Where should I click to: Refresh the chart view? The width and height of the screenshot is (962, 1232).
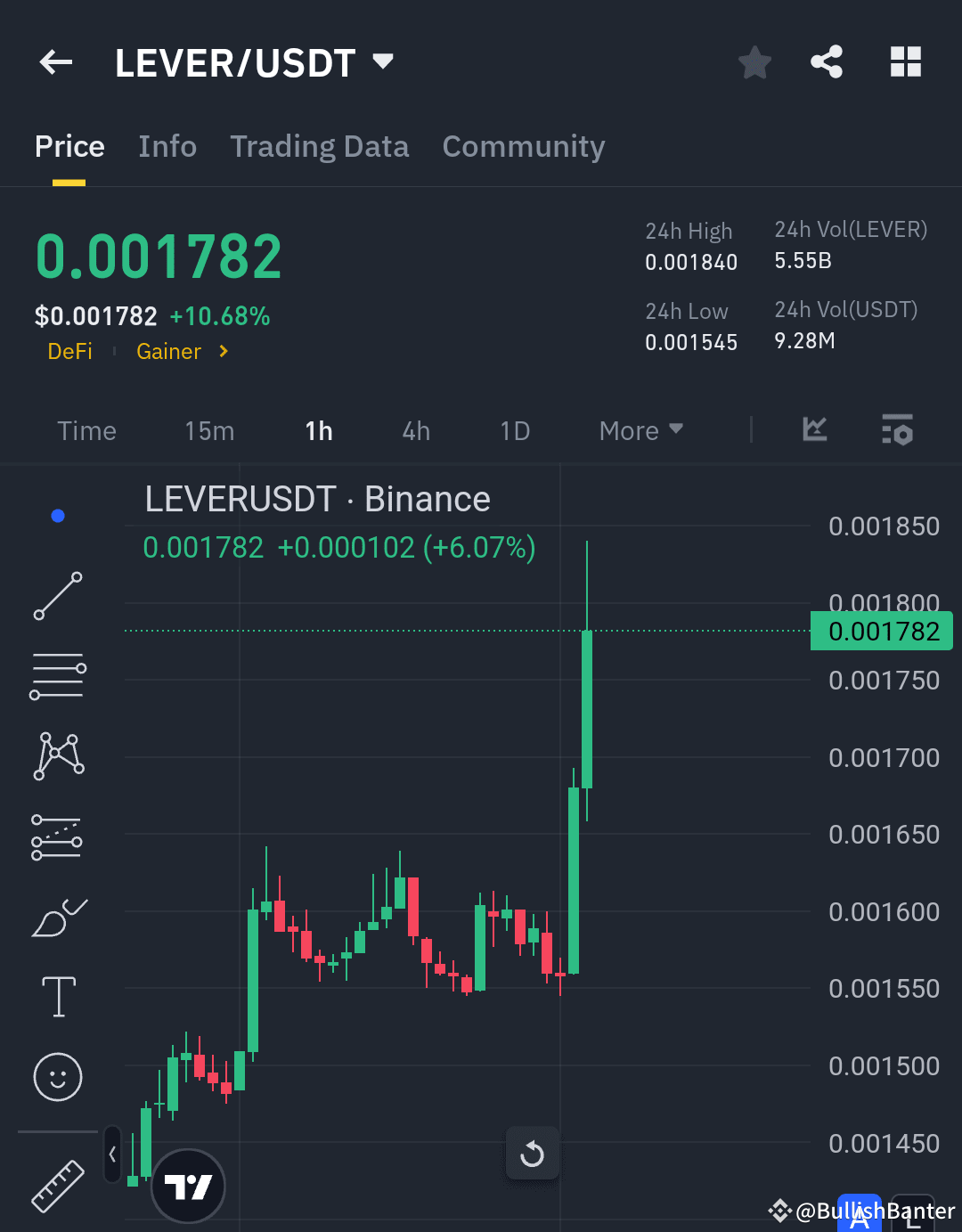[532, 1154]
